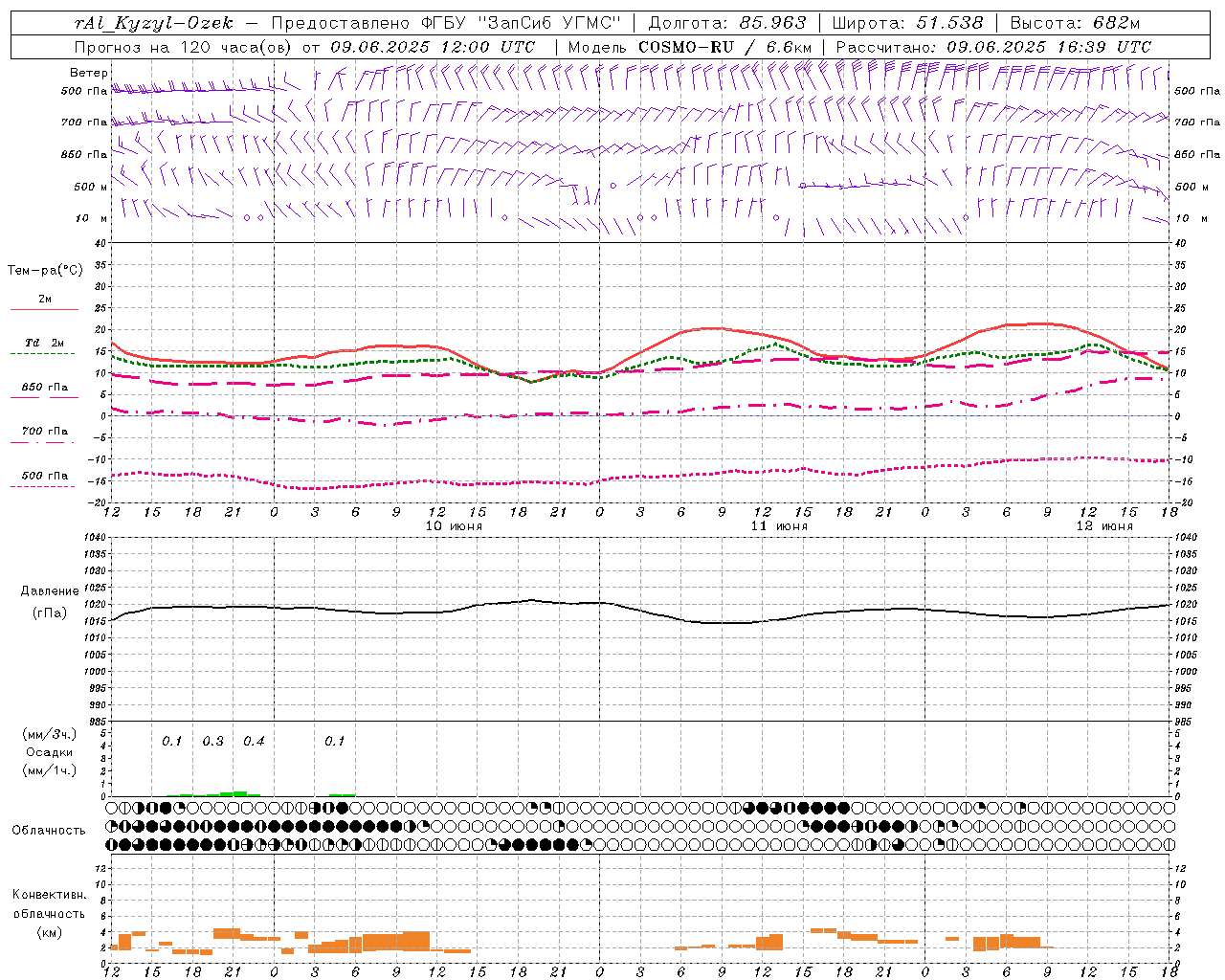Click the 10 июня date label
This screenshot has height=980, width=1225.
pyautogui.click(x=454, y=526)
